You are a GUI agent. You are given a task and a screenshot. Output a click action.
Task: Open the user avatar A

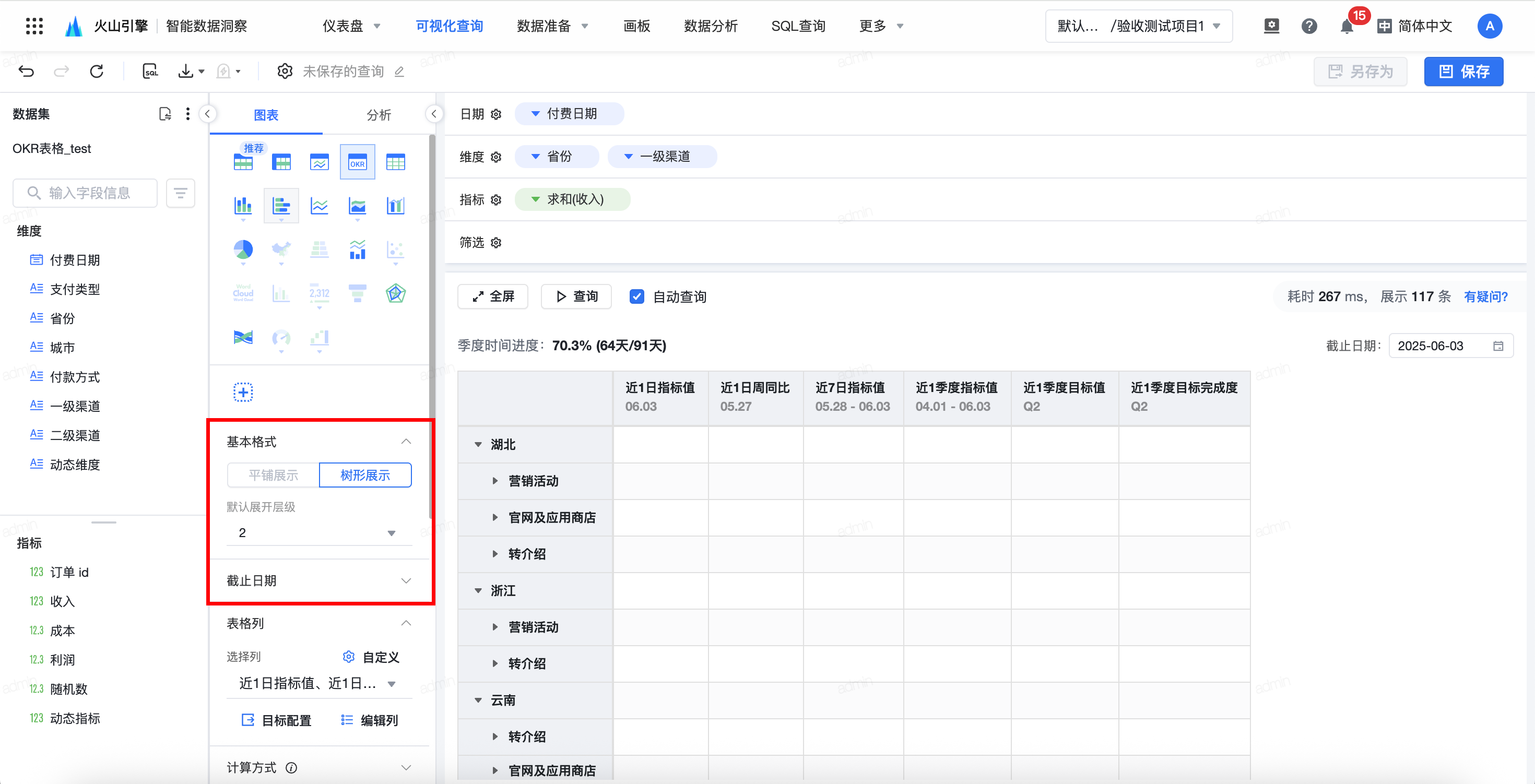point(1490,26)
